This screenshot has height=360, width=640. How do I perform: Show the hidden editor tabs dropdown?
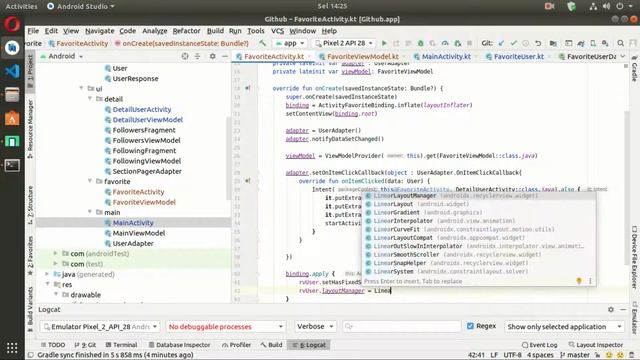tap(623, 56)
